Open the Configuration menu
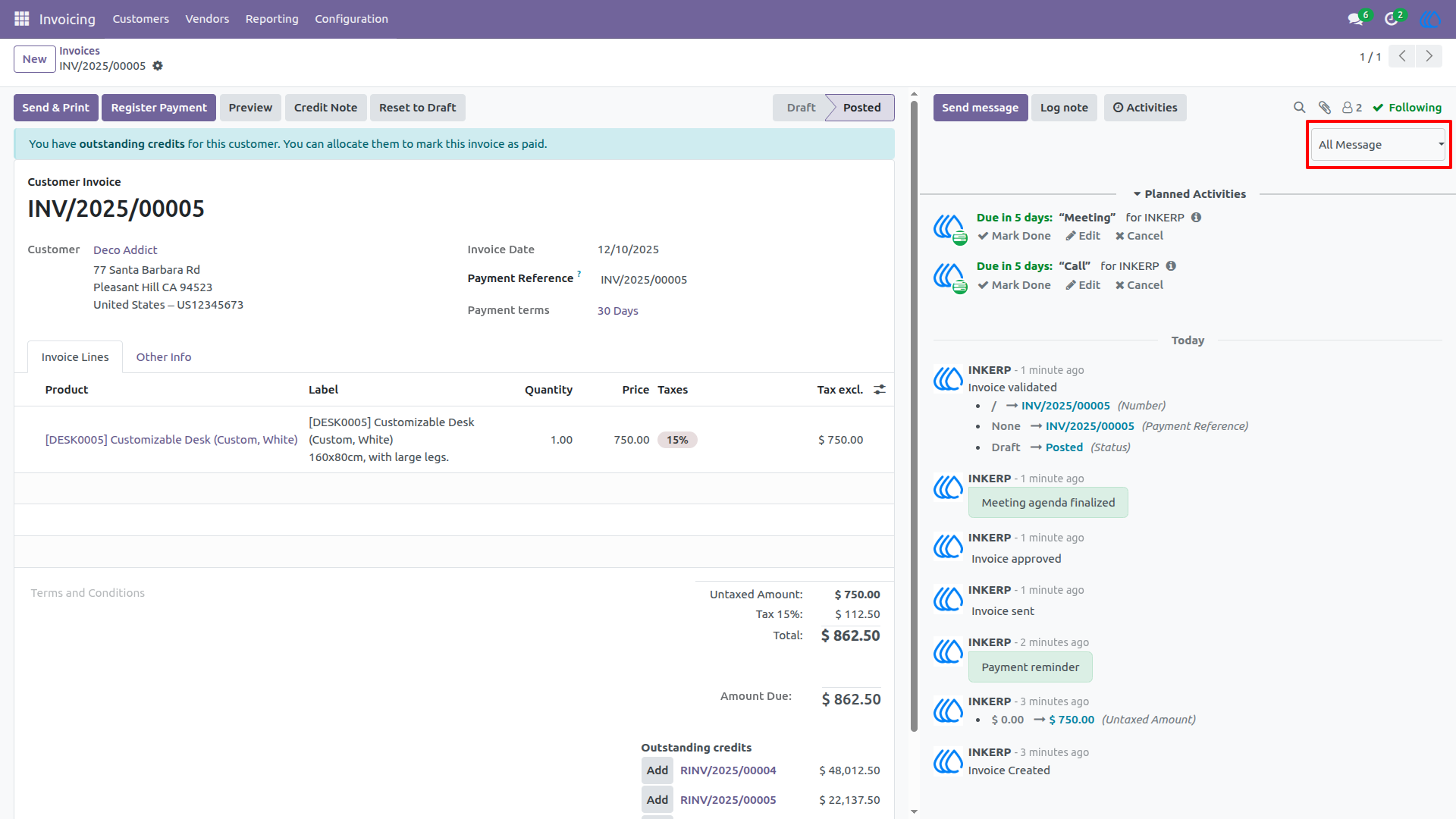Screen dimensions: 1456x819 click(x=351, y=19)
